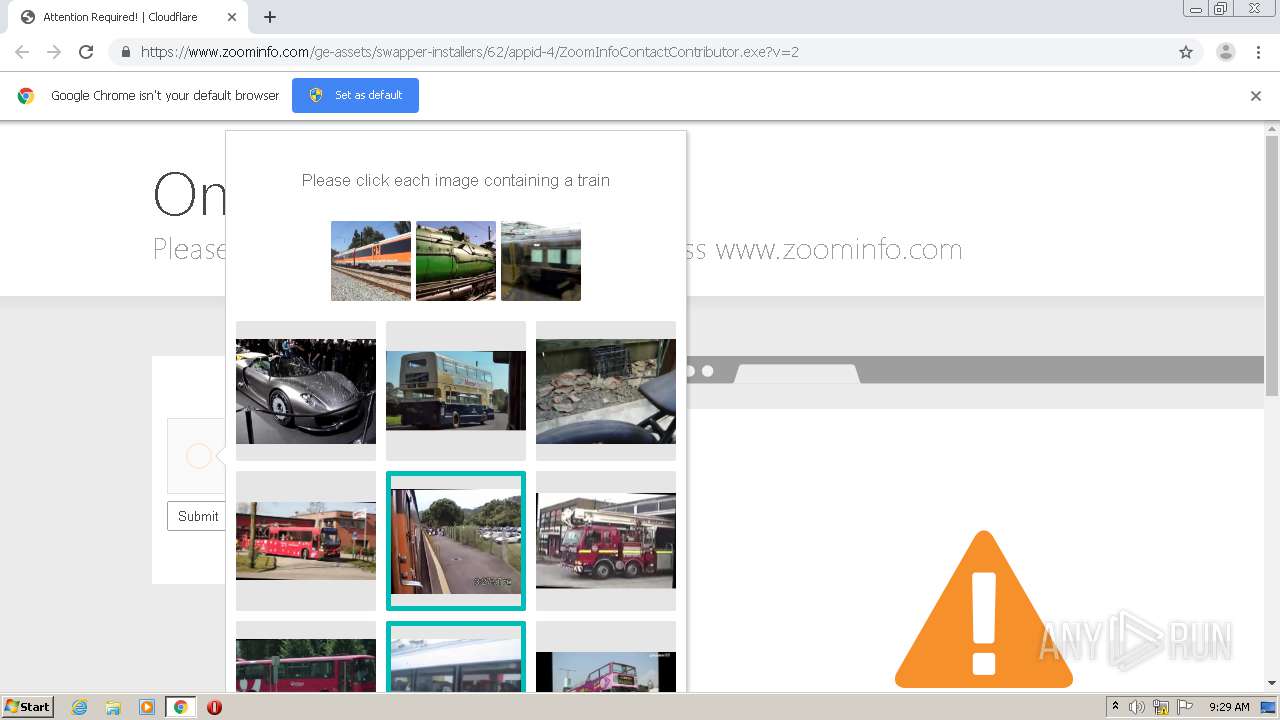Open Windows Explorer folder icon in taskbar
The height and width of the screenshot is (720, 1280).
pyautogui.click(x=113, y=707)
